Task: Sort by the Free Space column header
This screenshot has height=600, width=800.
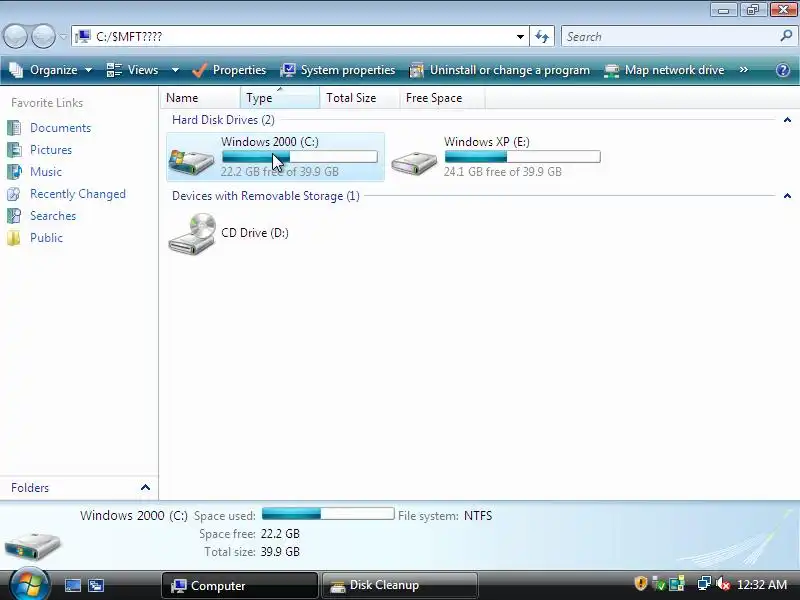Action: [442, 98]
